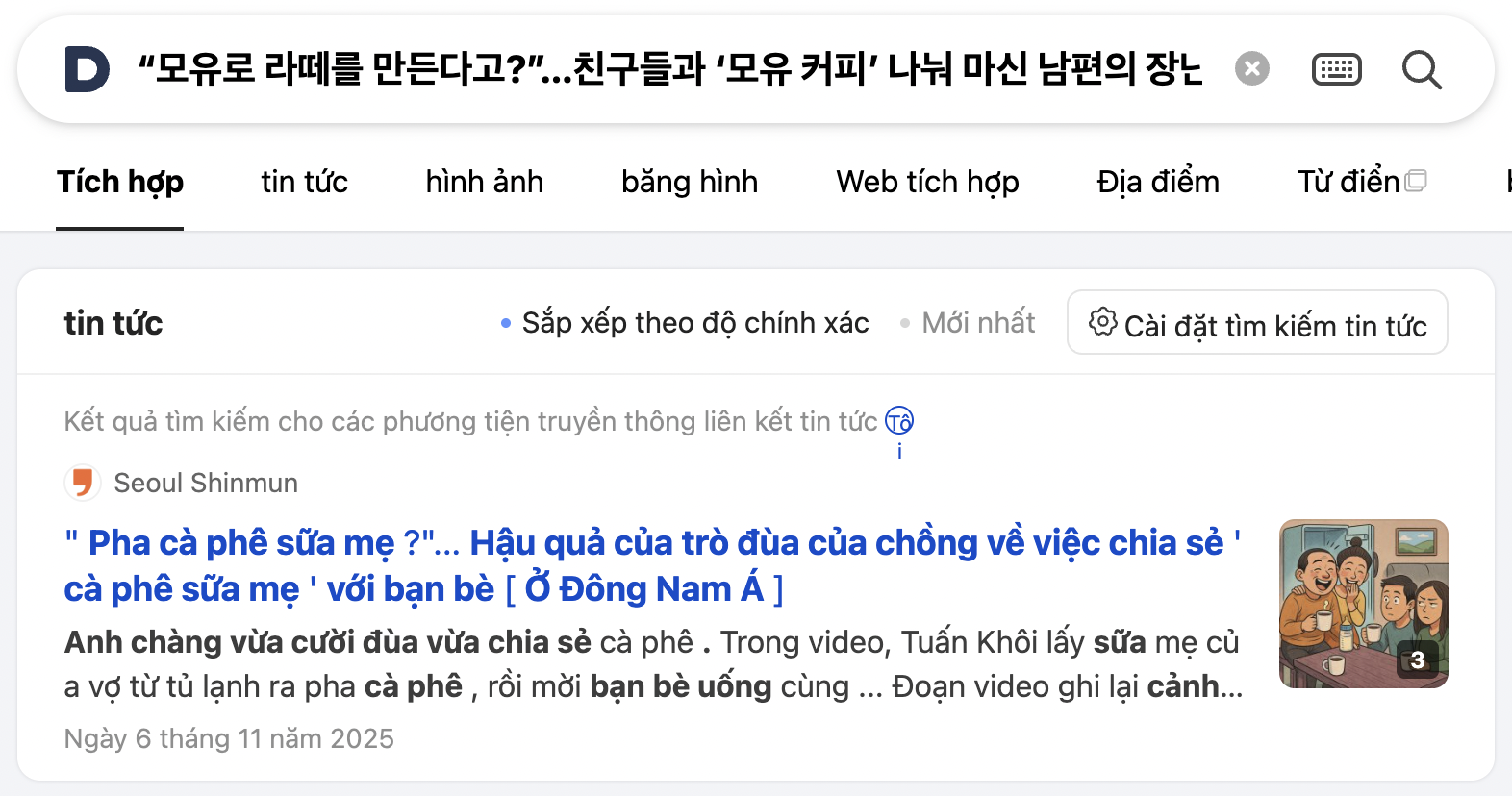Switch to the băng hình tab
Image resolution: width=1512 pixels, height=796 pixels.
point(689,182)
